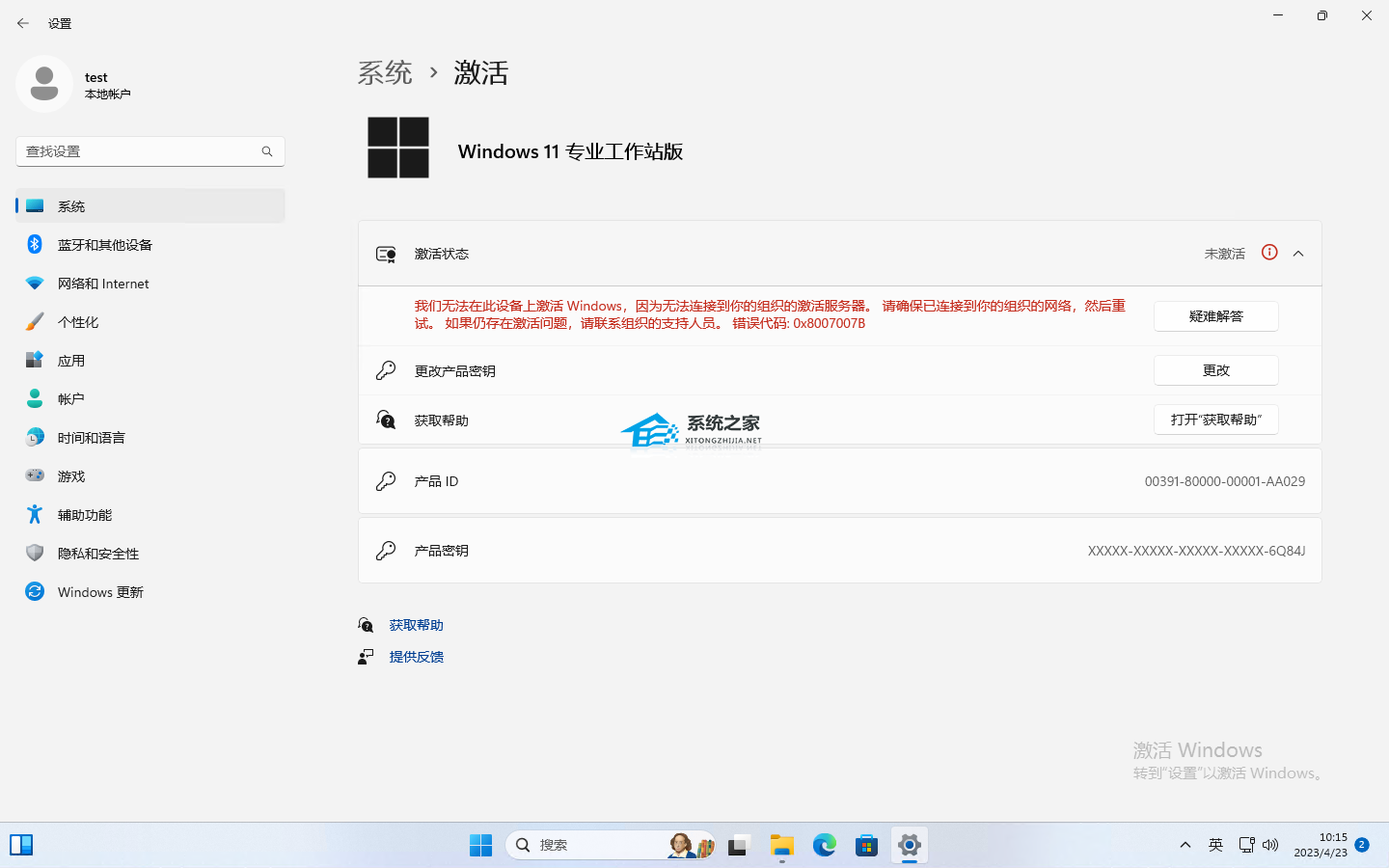This screenshot has width=1389, height=868.
Task: Open 时间和语言 settings
Action: pos(150,437)
